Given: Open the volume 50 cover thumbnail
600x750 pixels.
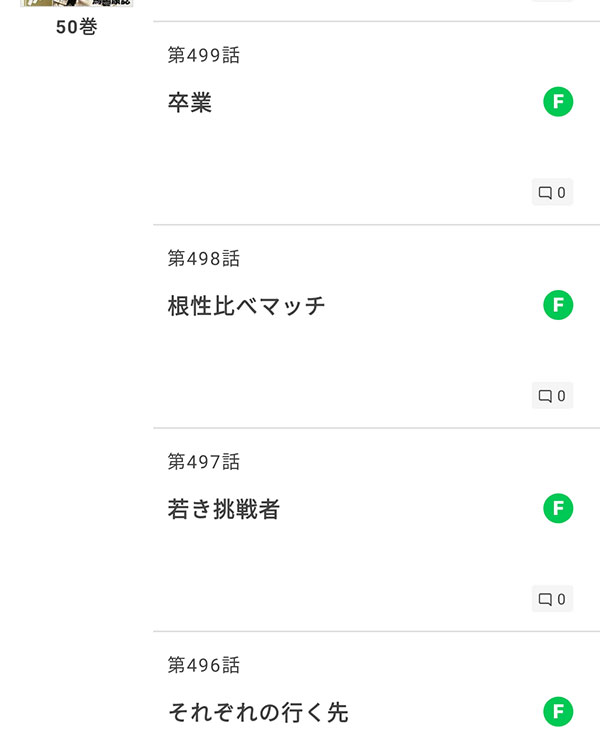Looking at the screenshot, I should (x=77, y=3).
